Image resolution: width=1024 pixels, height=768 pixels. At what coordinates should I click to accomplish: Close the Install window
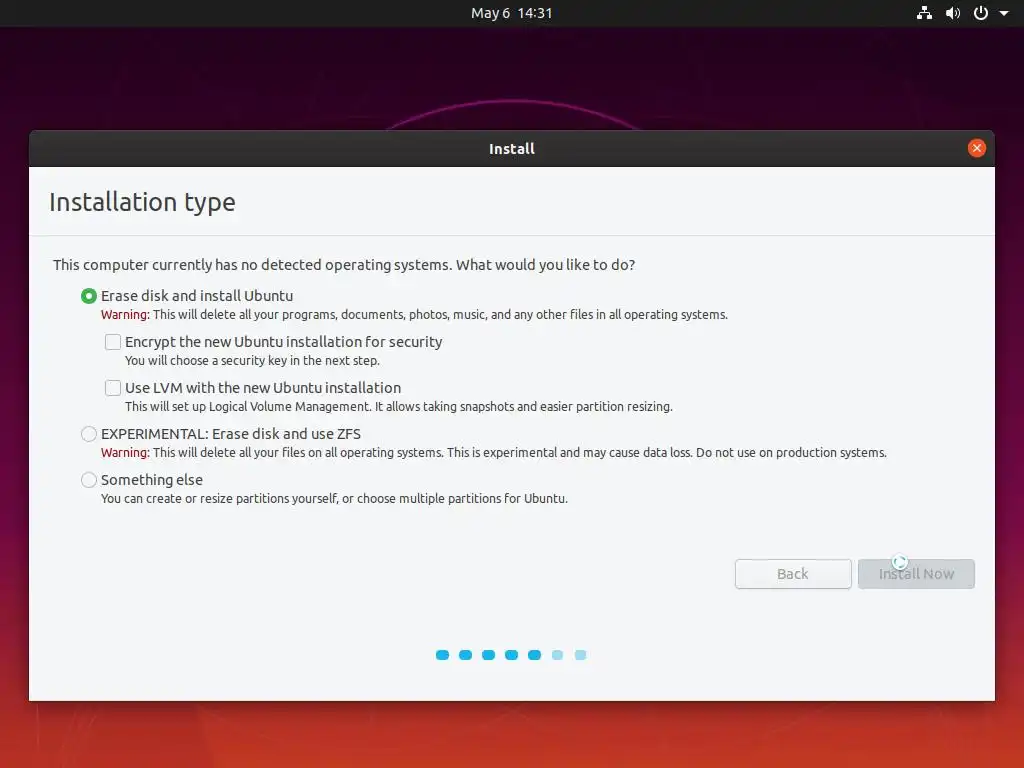(x=976, y=148)
